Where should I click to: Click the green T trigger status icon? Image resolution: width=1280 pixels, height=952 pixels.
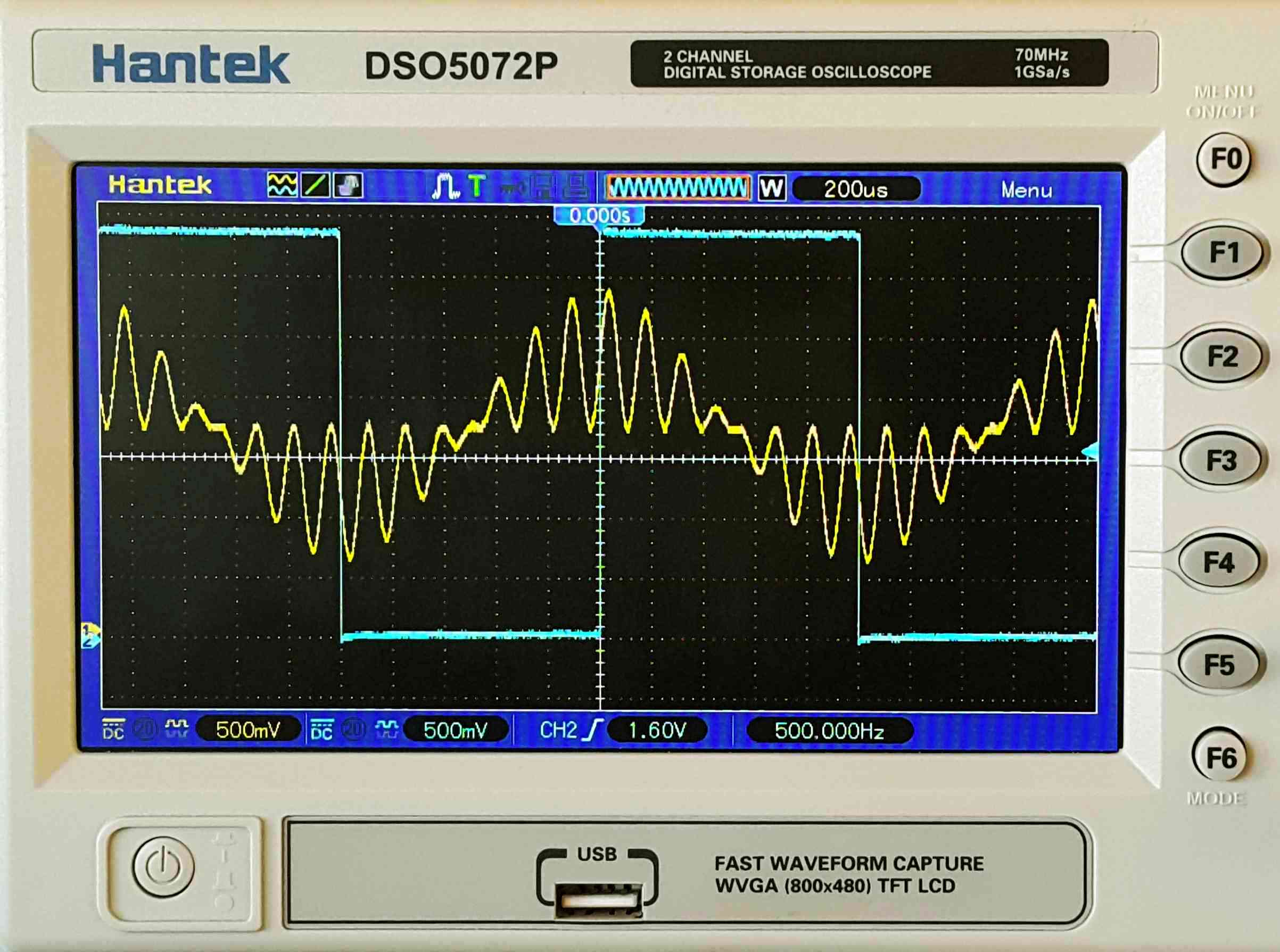(x=477, y=186)
